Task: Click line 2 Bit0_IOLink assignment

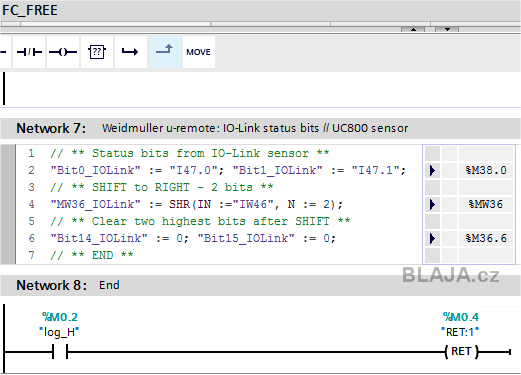Action: [137, 170]
